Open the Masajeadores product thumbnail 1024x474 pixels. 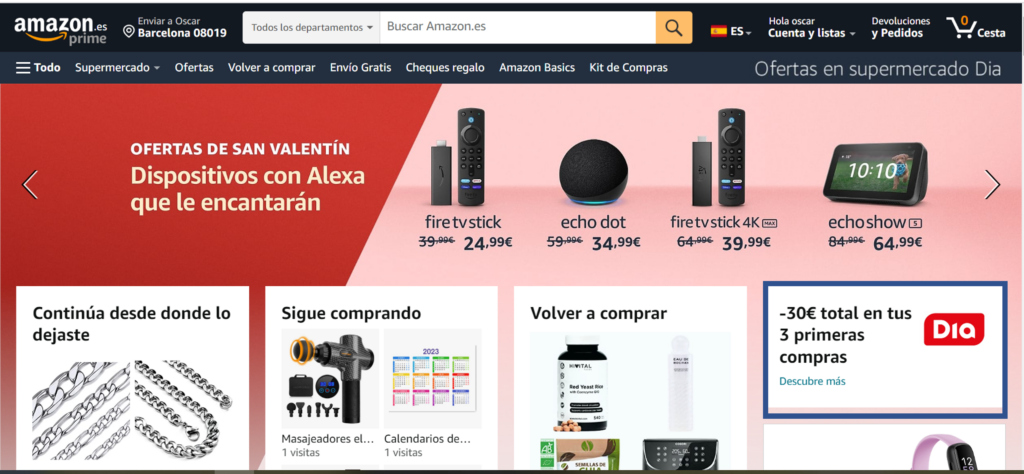point(330,379)
